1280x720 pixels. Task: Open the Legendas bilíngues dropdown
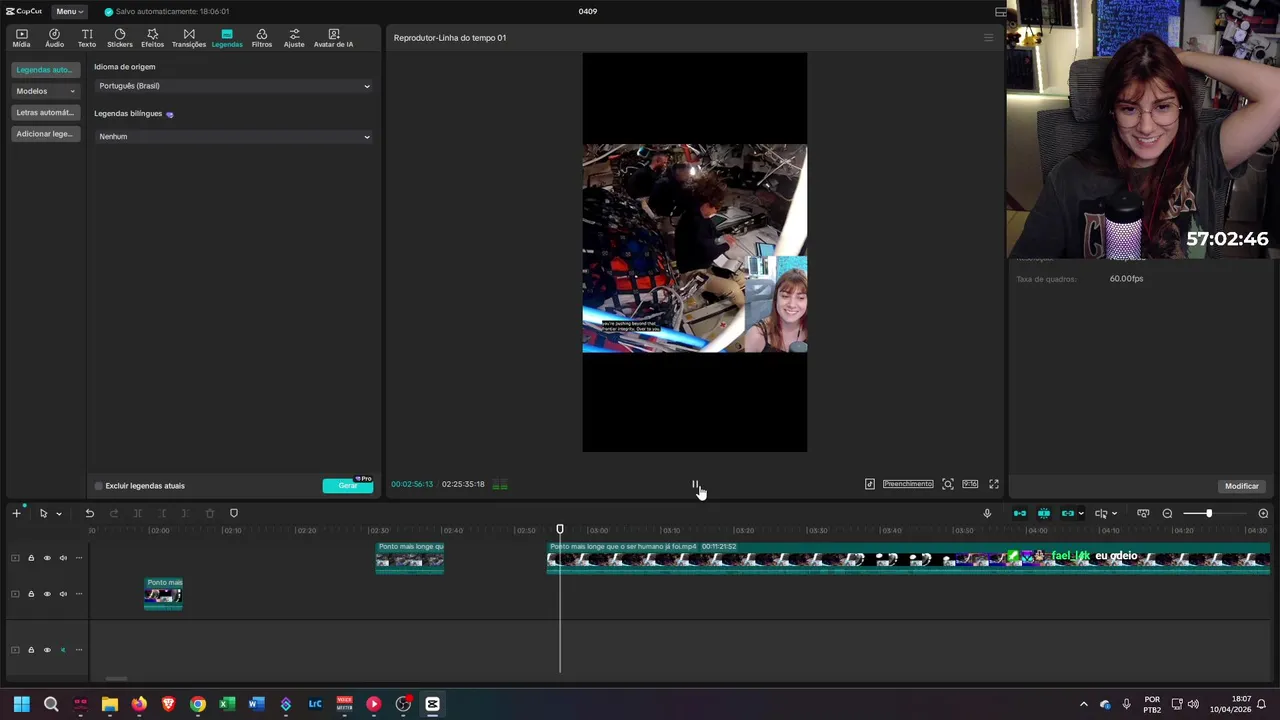click(x=234, y=136)
